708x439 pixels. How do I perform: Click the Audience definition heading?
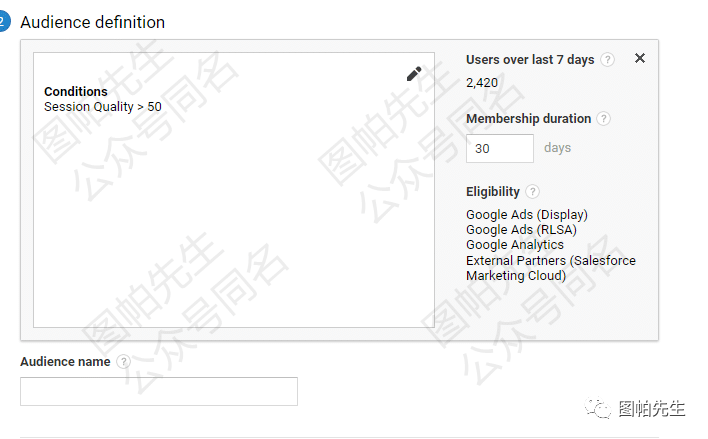[92, 22]
